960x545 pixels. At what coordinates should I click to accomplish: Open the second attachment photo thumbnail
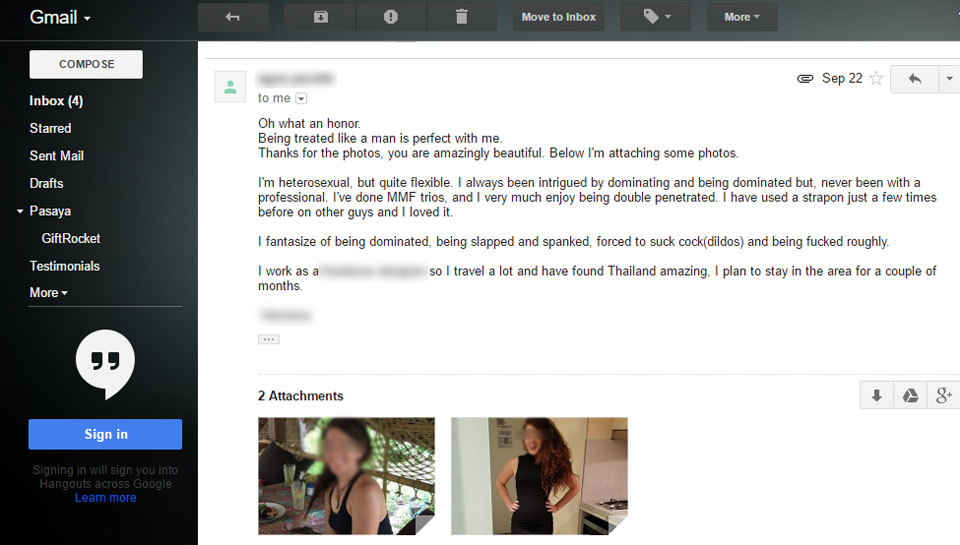[539, 476]
